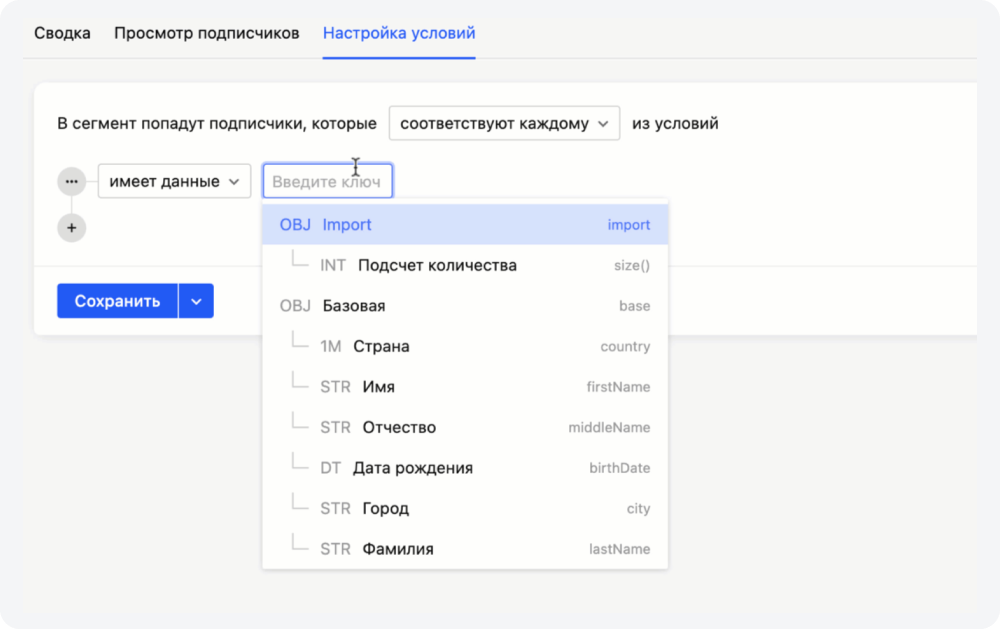Focus the 'Введите ключ' input field
This screenshot has width=1000, height=629.
point(327,182)
